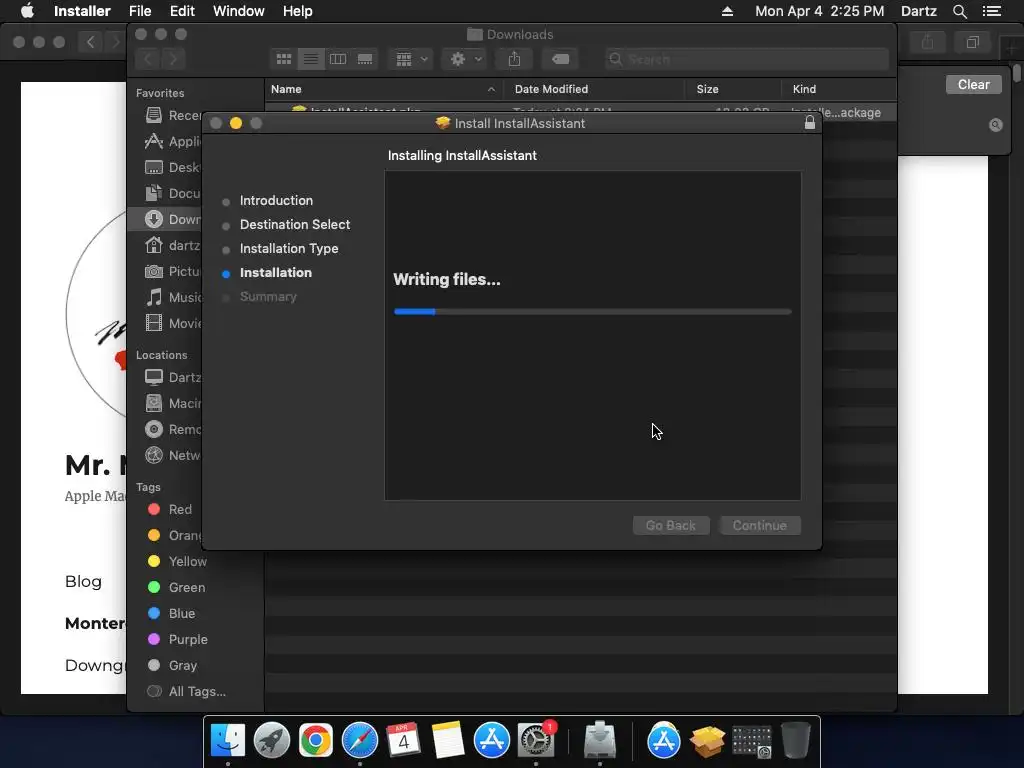Open first App Store icon in Dock

(x=491, y=741)
